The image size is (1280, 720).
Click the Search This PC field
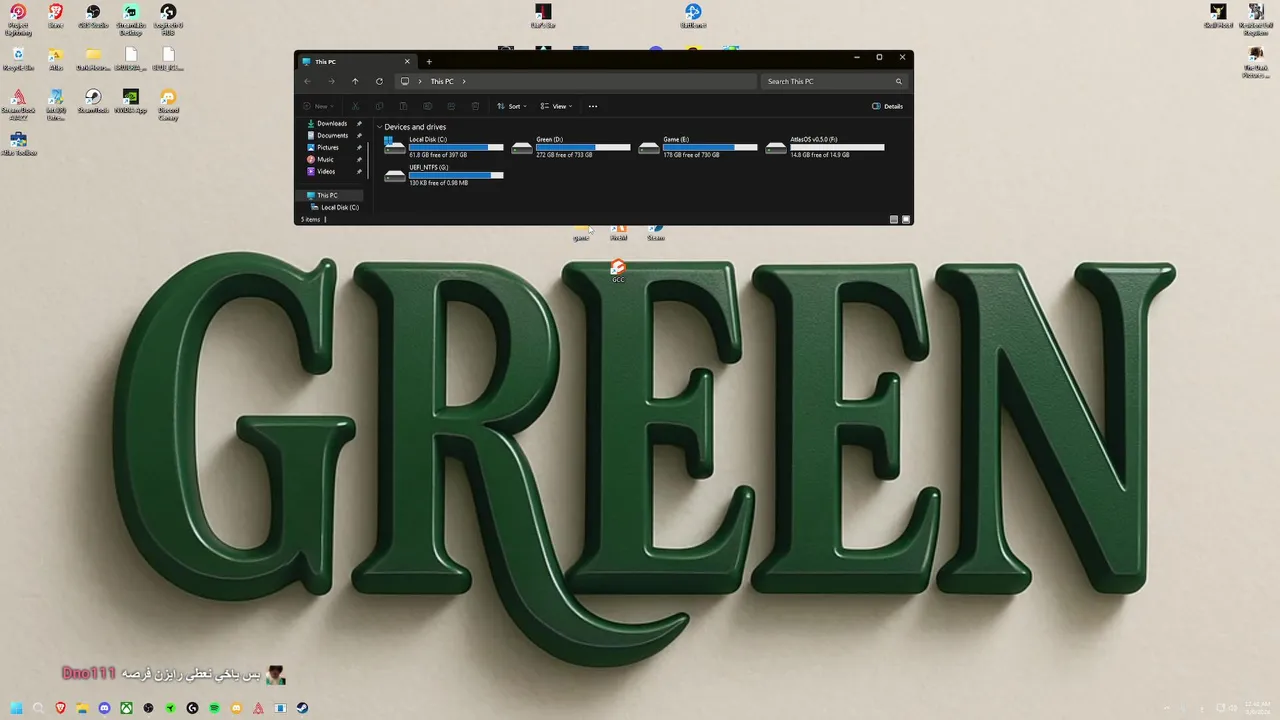[835, 81]
